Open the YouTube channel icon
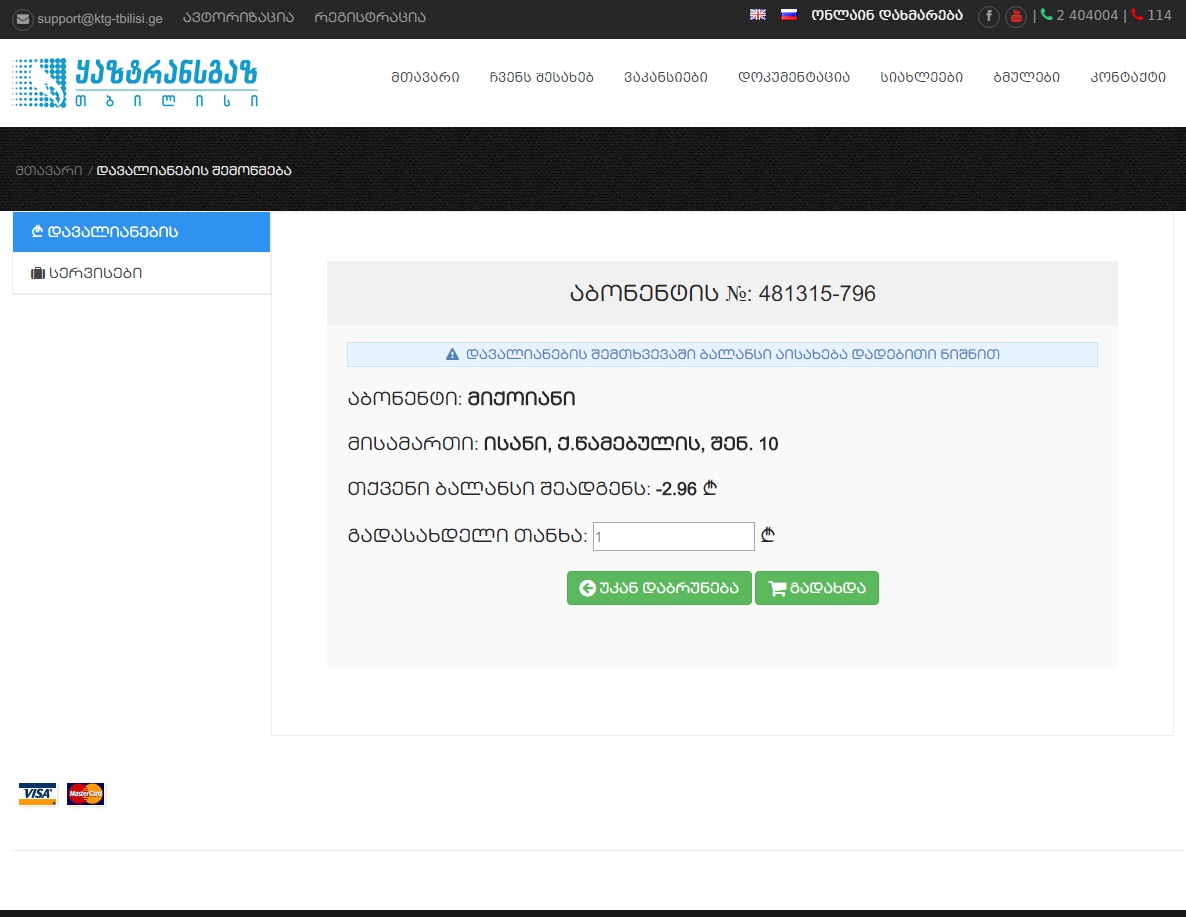 pos(1016,16)
